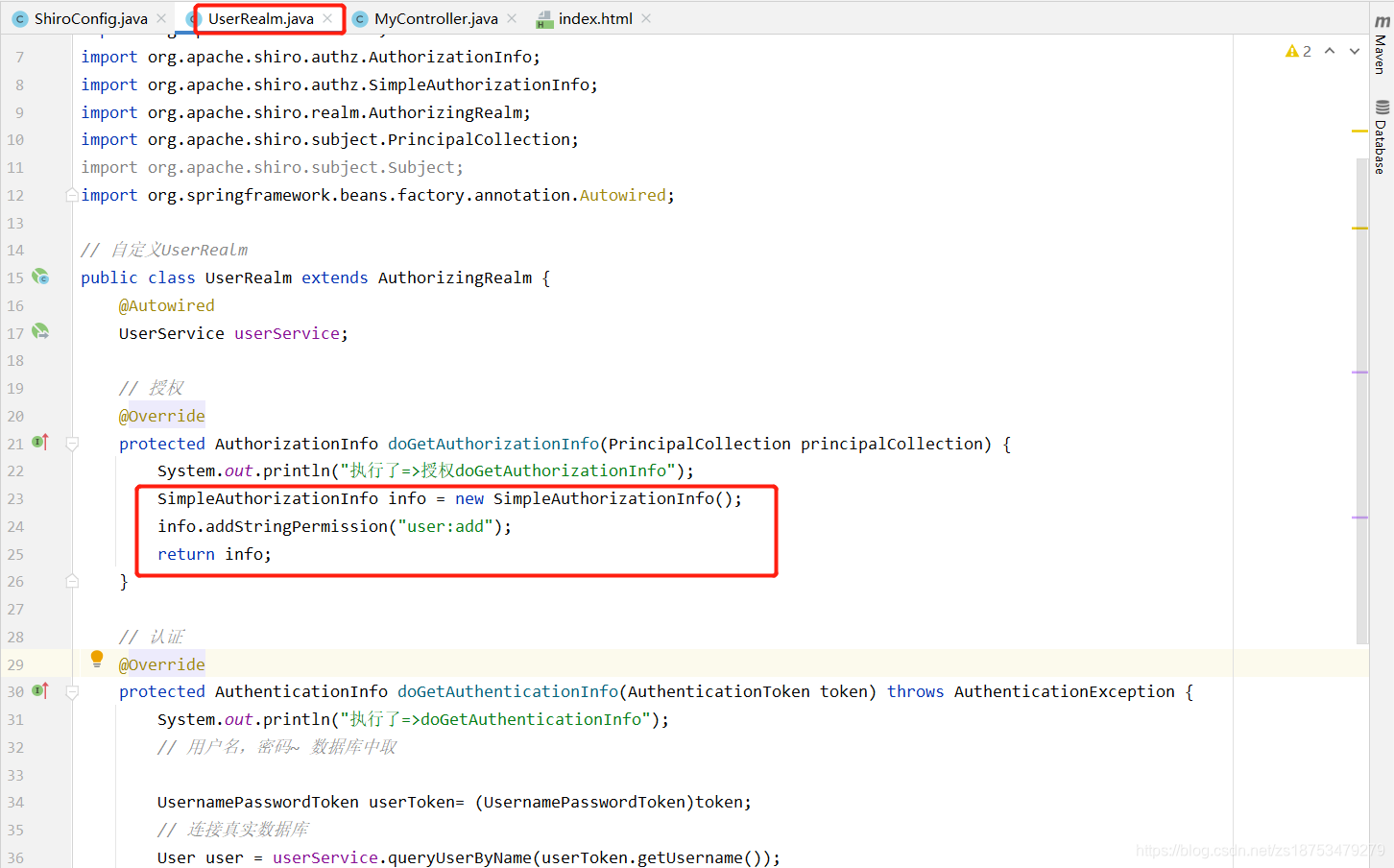Click the class name UserRealm in line 15
The image size is (1394, 868).
[x=249, y=277]
